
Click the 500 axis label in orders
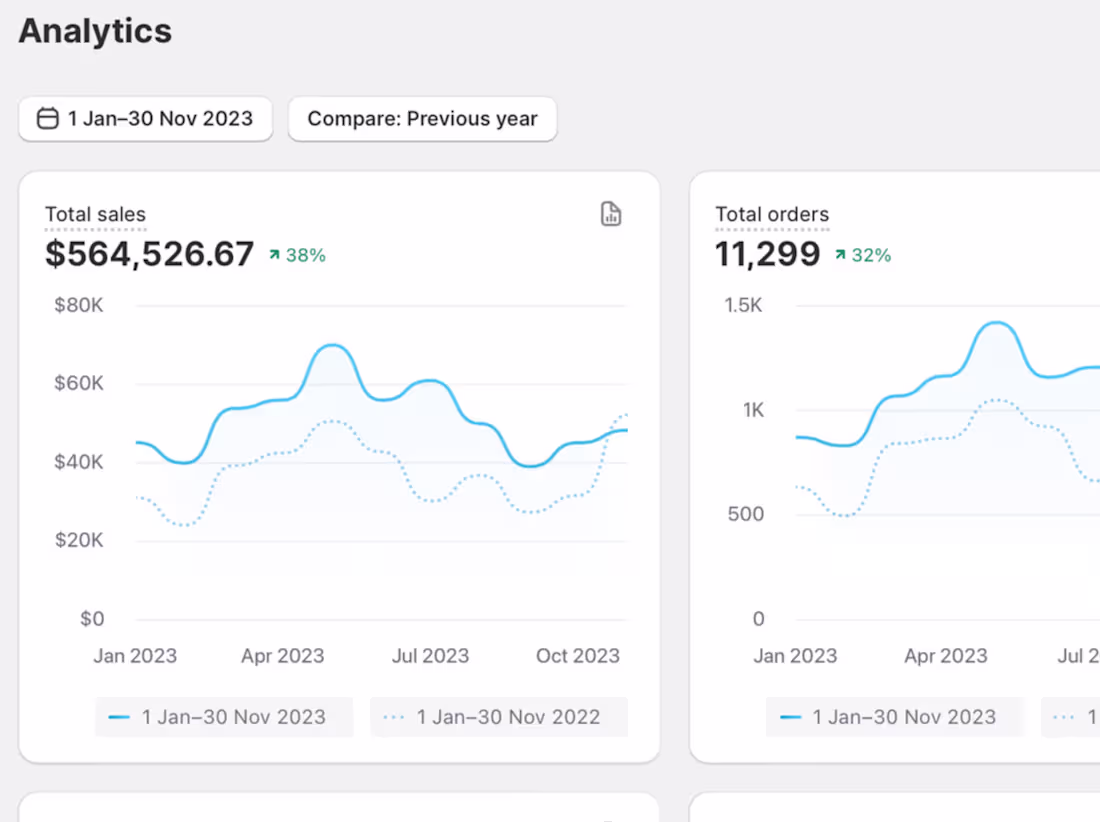(x=746, y=514)
